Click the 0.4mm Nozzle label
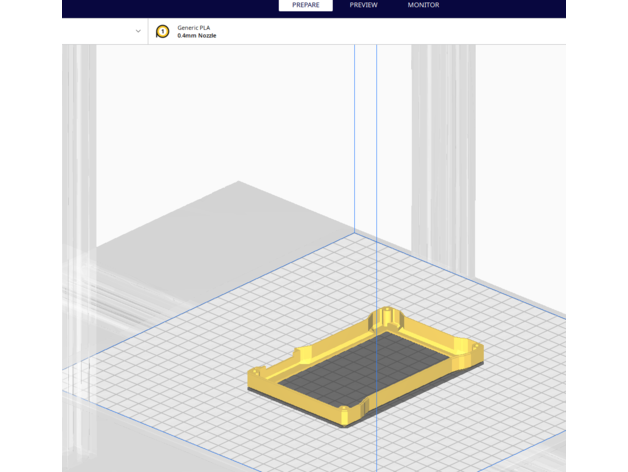628x472 pixels. click(197, 36)
